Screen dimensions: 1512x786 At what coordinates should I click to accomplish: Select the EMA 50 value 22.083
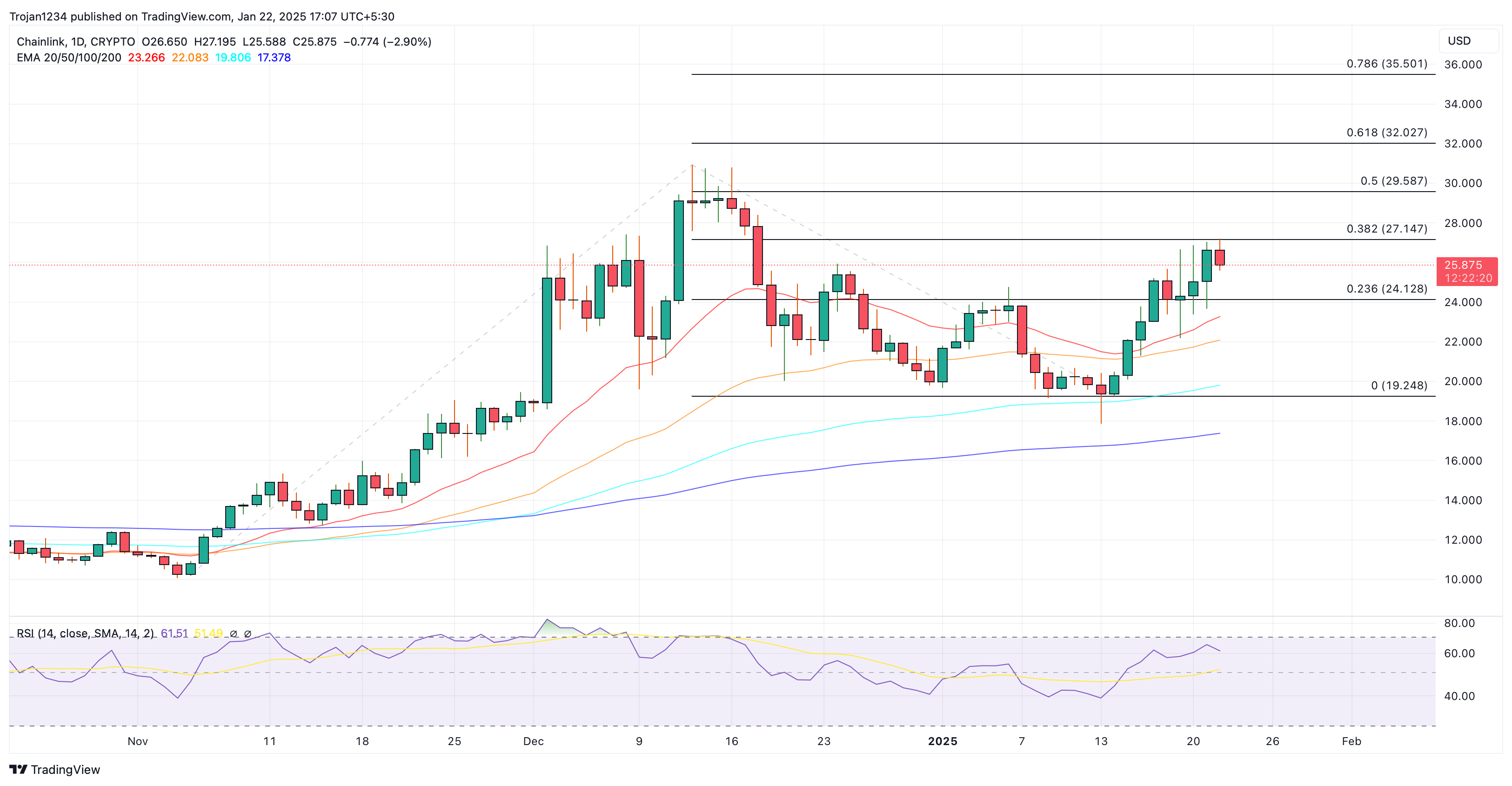pyautogui.click(x=190, y=58)
